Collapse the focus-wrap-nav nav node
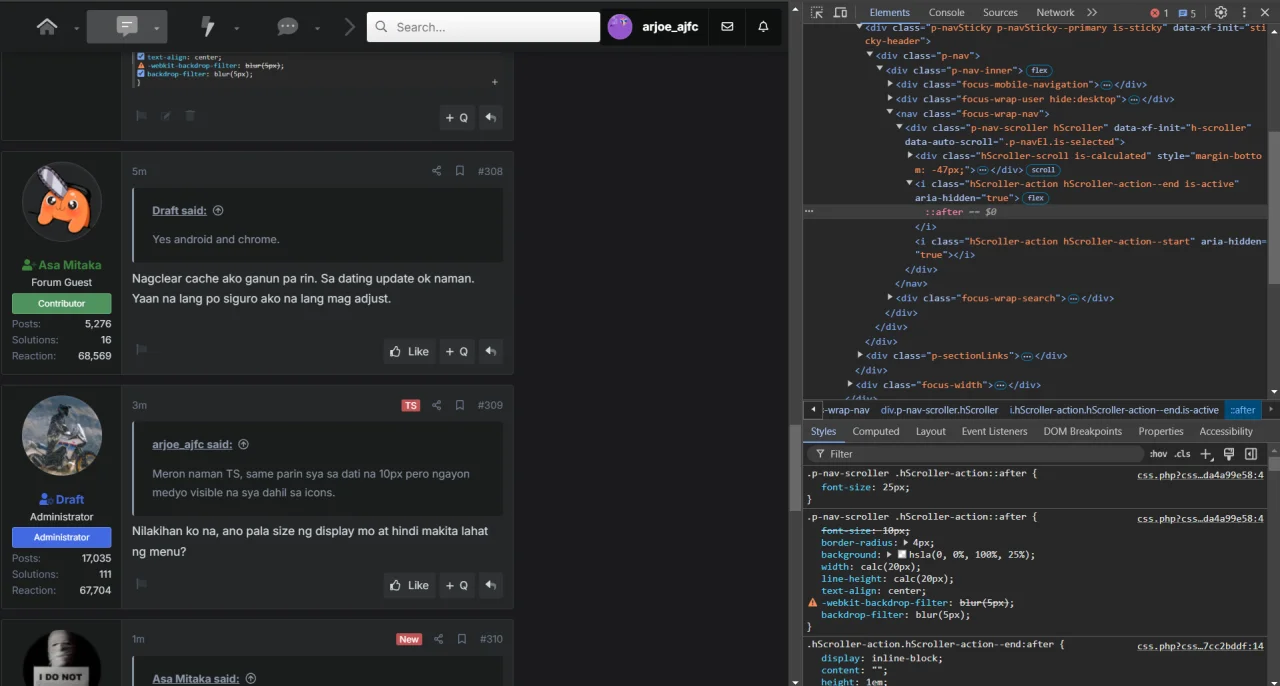The width and height of the screenshot is (1280, 686). tap(890, 113)
